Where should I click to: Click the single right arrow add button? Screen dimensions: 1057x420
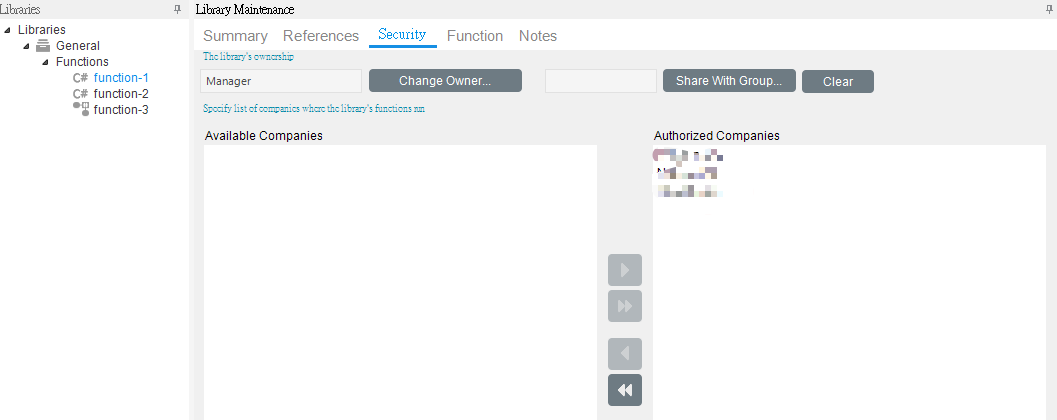click(x=625, y=270)
